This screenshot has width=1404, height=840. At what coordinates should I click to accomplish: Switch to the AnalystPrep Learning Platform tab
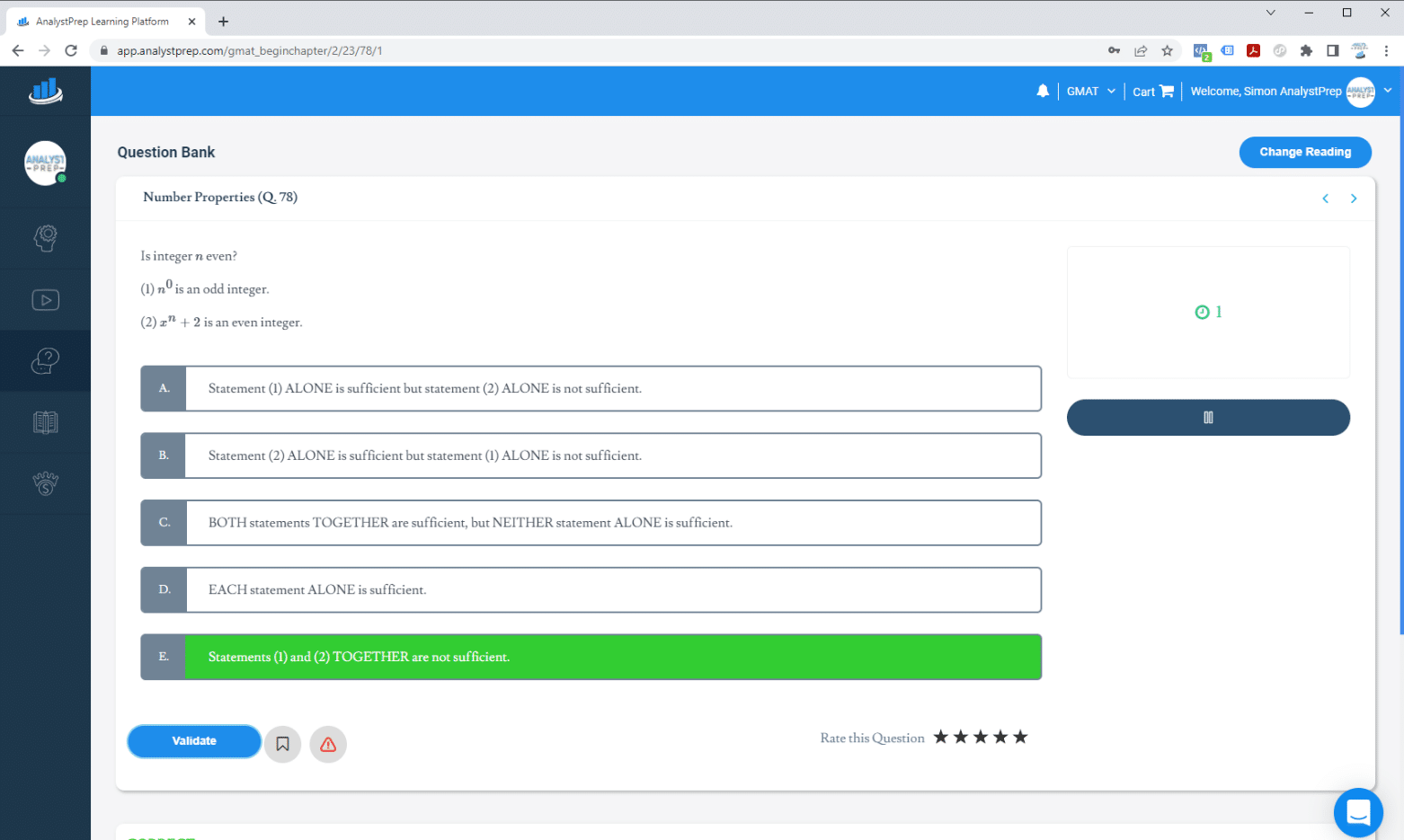[103, 22]
